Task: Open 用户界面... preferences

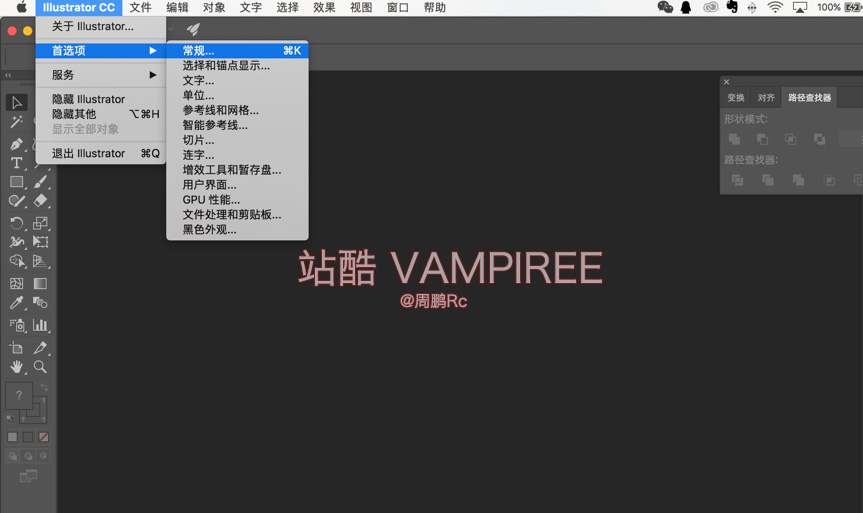Action: [237, 185]
